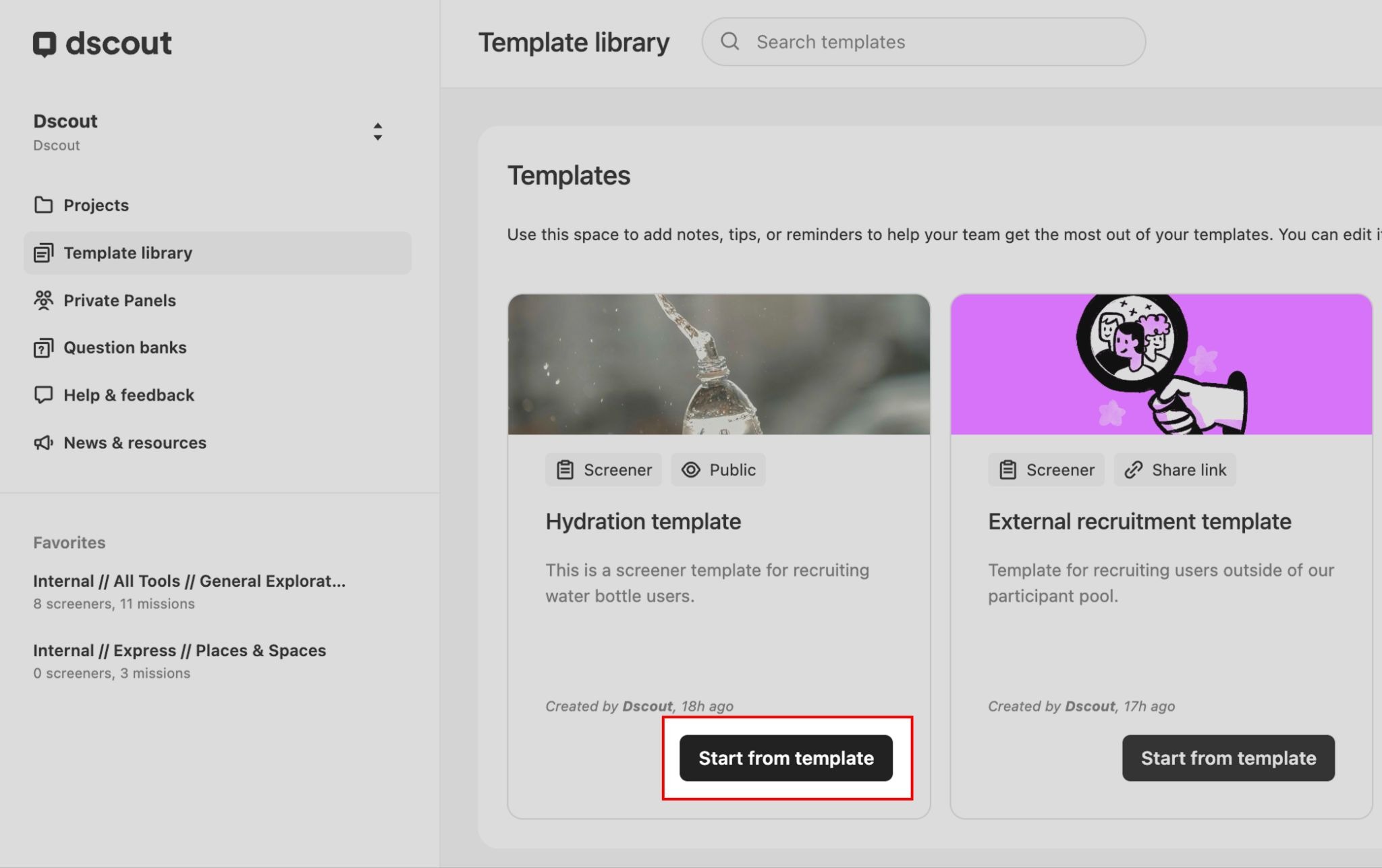Screen dimensions: 1382x868
Task: Click the Help & feedback chat icon
Action: 43,395
